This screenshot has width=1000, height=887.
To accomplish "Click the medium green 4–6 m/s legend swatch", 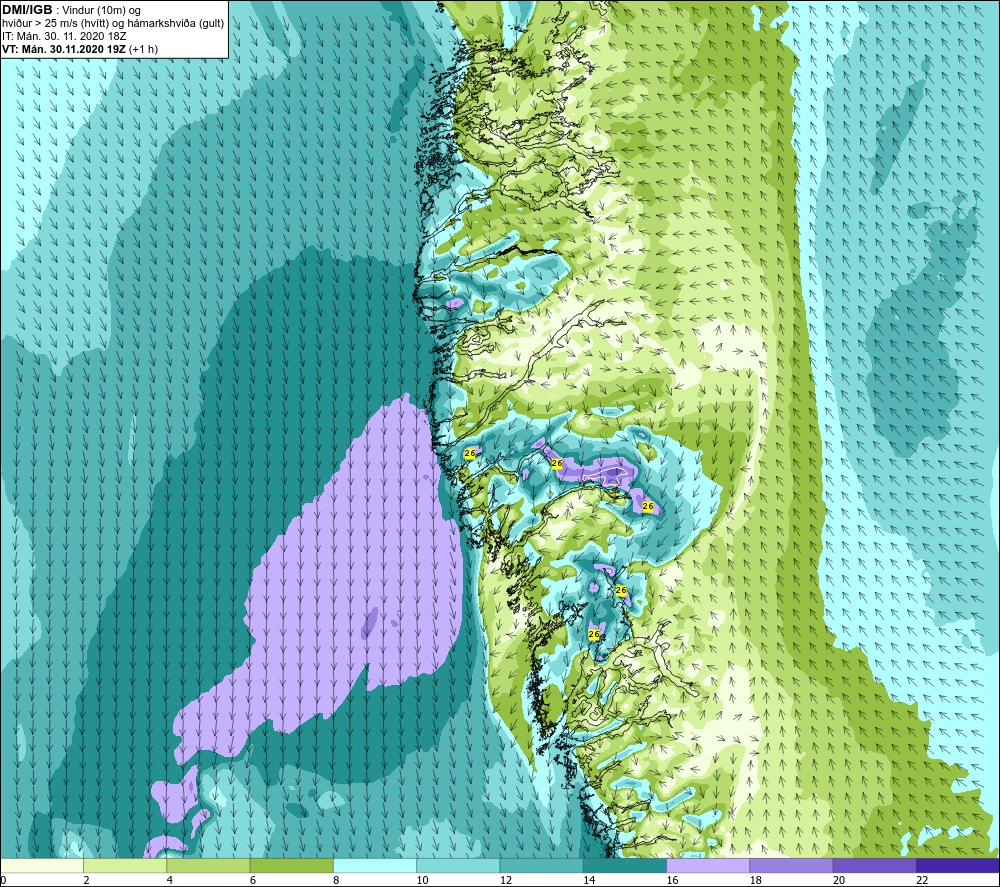I will click(x=209, y=865).
